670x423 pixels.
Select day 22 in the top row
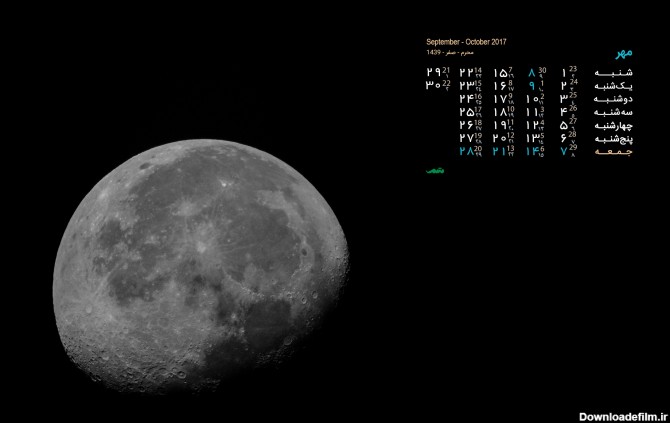[x=466, y=73]
